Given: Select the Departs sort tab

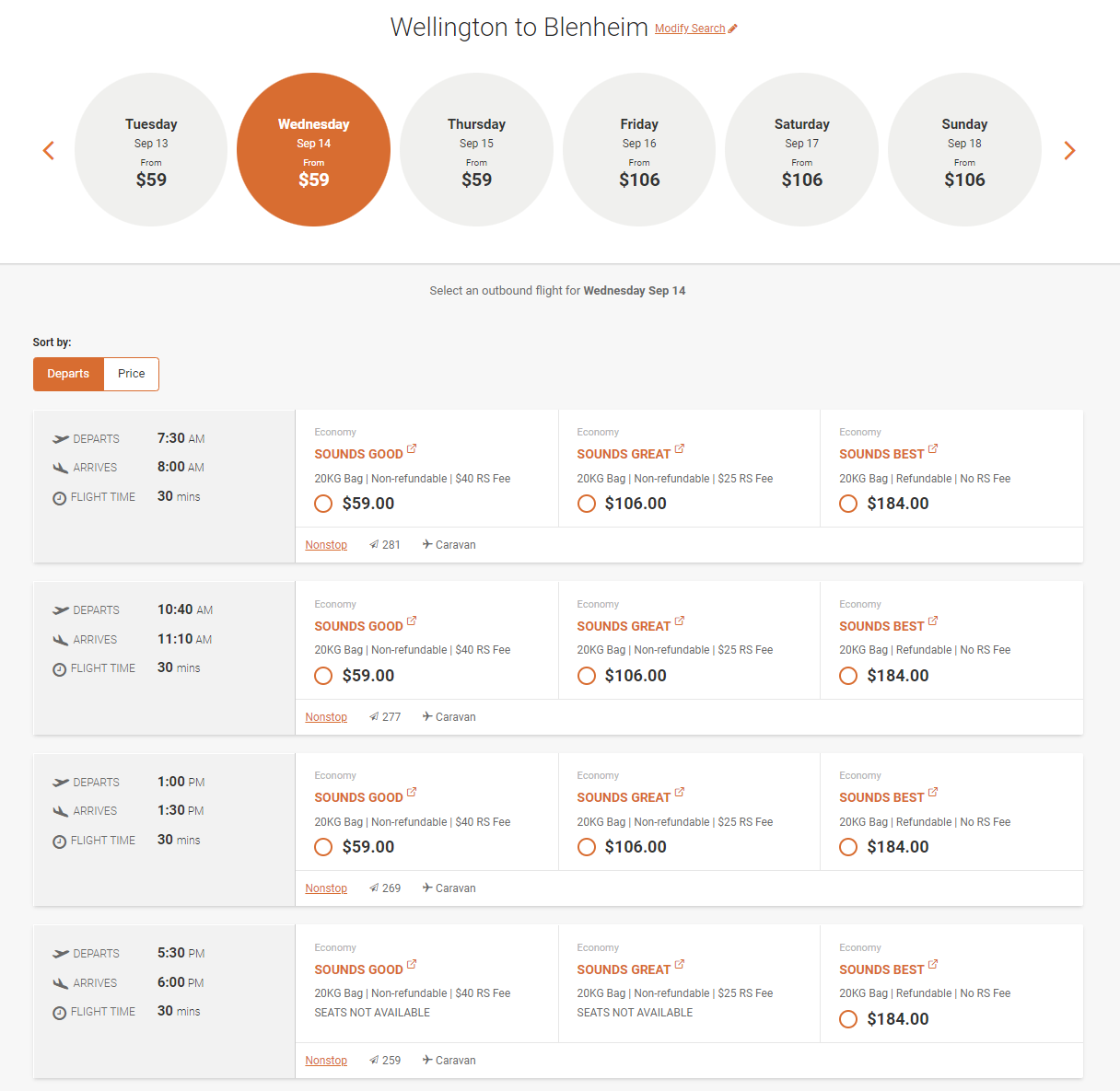Looking at the screenshot, I should [67, 374].
